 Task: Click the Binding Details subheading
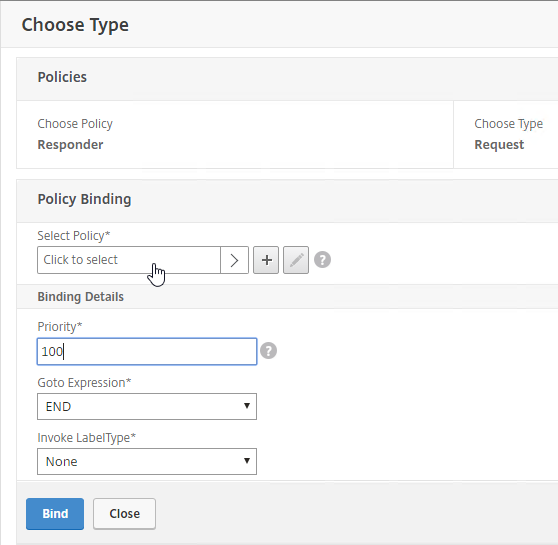[81, 297]
